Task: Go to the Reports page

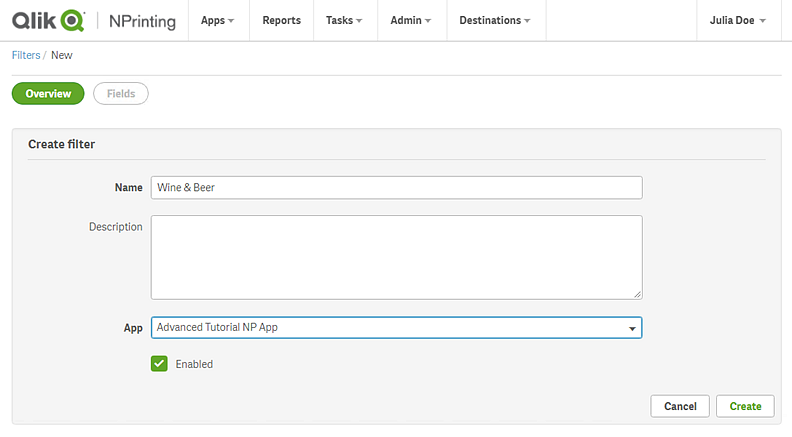Action: (281, 20)
